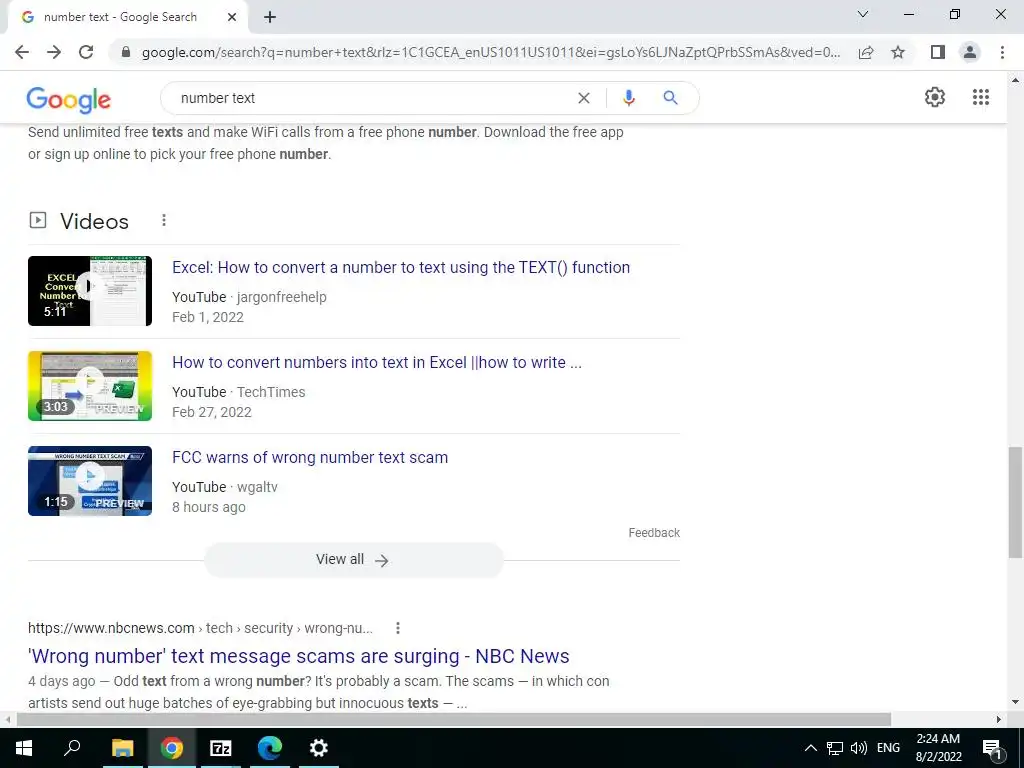Click Chrome icon in taskbar

click(x=172, y=748)
